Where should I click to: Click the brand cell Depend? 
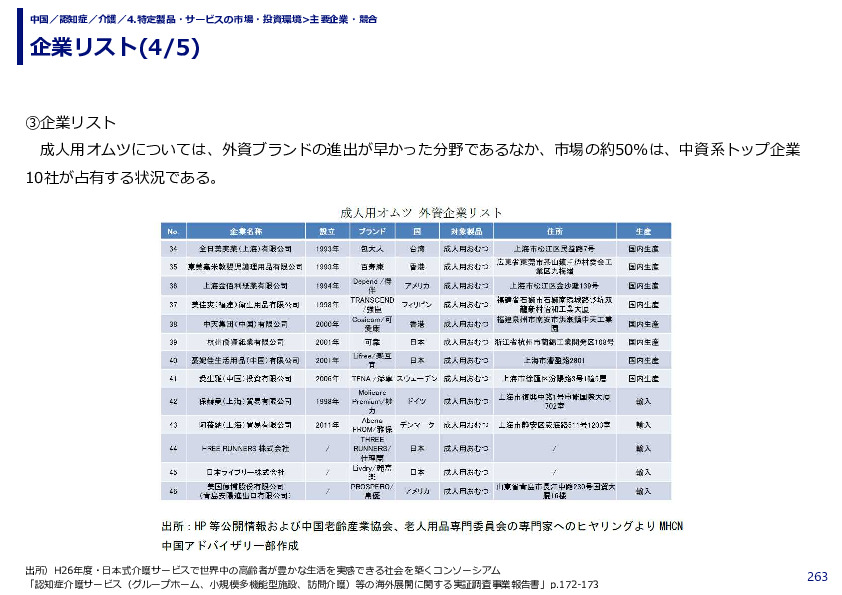point(372,286)
